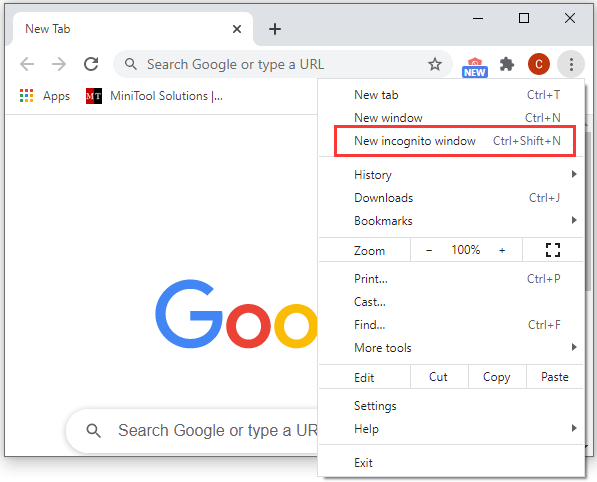Minimize the Chrome window

point(478,18)
